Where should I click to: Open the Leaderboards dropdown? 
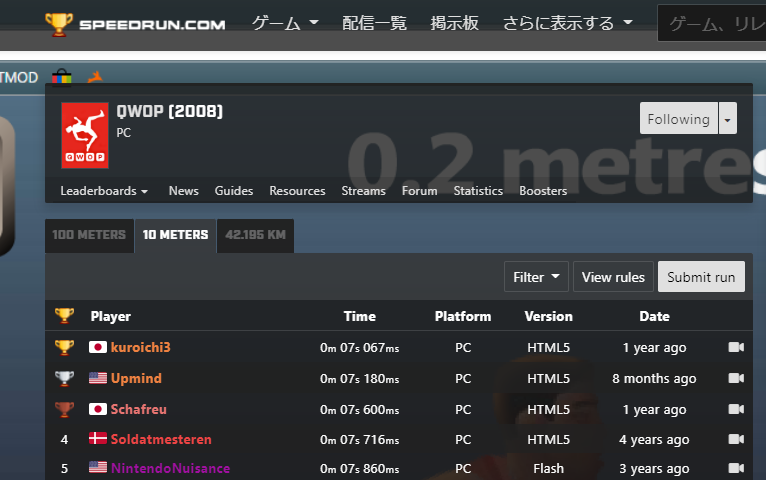[104, 191]
